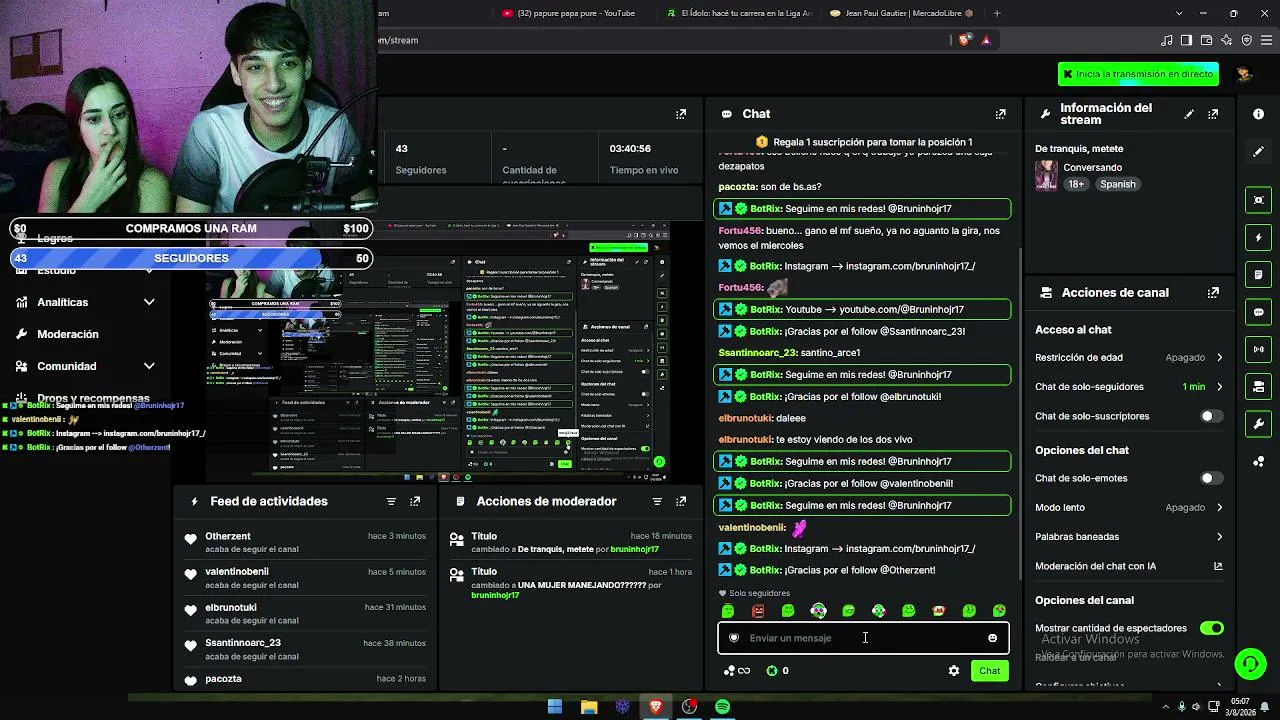
Task: Open the green headset support bubble
Action: coord(1250,663)
